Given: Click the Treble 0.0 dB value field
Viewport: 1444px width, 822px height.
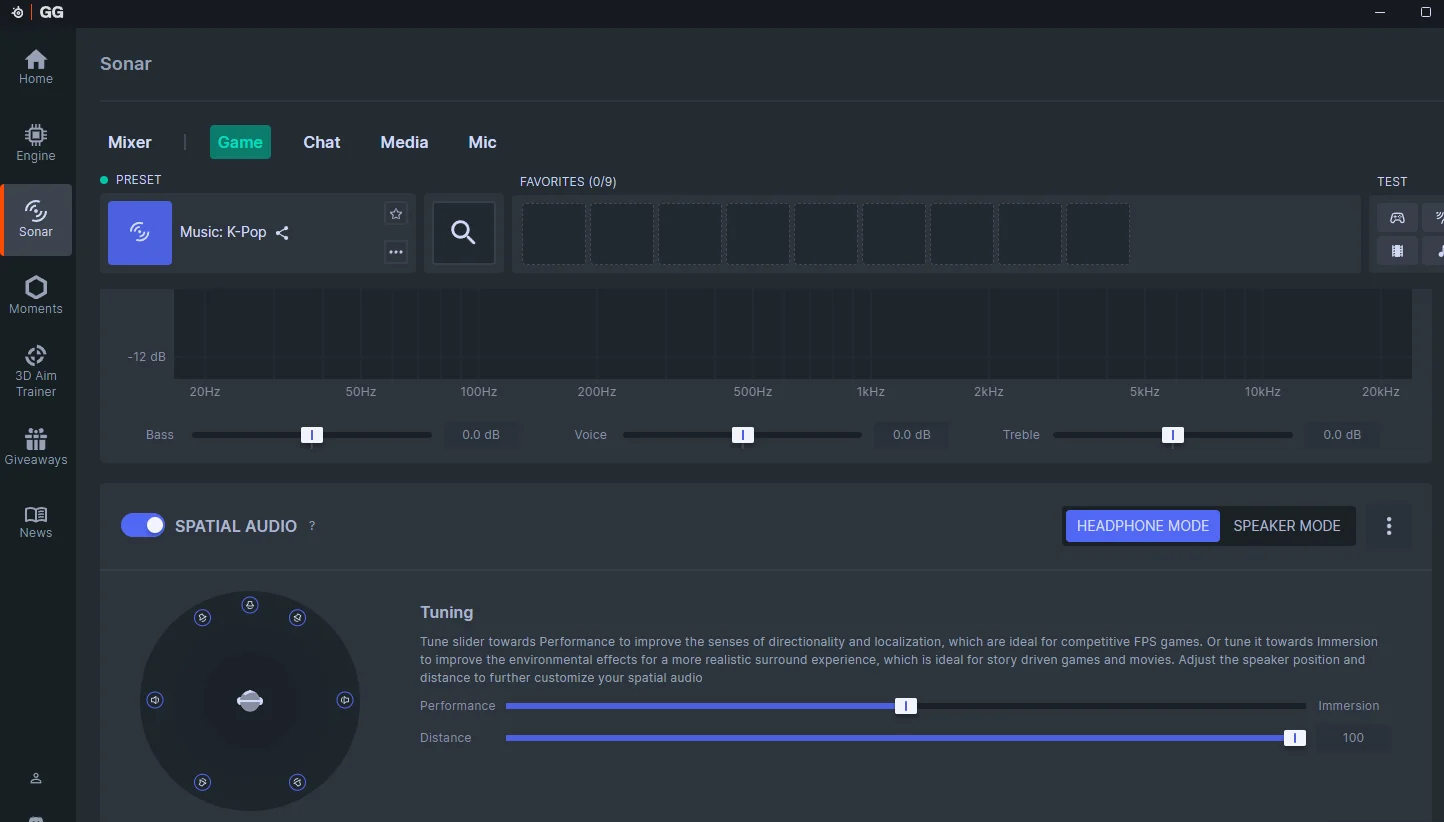Looking at the screenshot, I should coord(1342,435).
